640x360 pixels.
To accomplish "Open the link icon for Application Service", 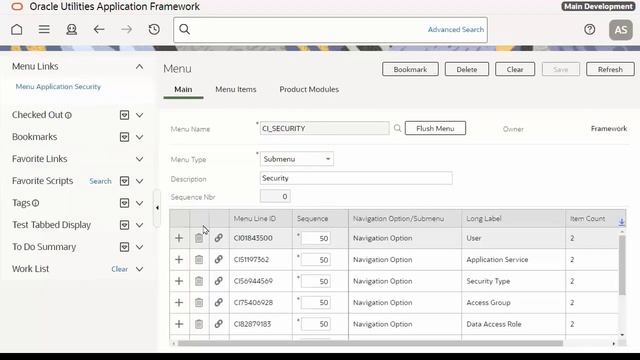I will coord(219,260).
